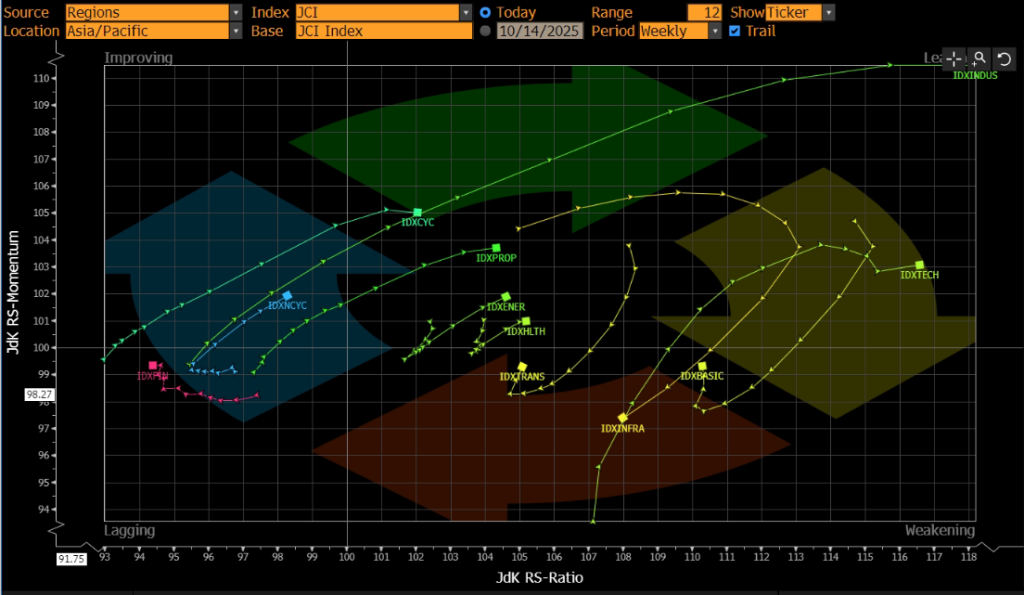Click the IDXTECH square marker
The width and height of the screenshot is (1024, 595).
coord(920,265)
